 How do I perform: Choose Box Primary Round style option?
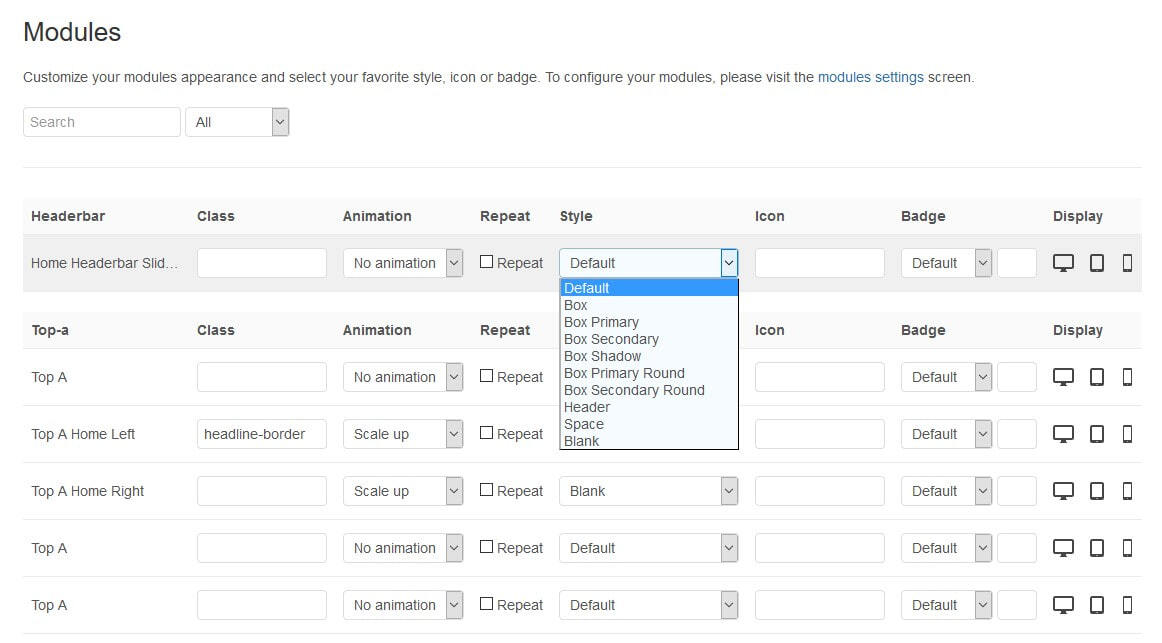(x=624, y=373)
